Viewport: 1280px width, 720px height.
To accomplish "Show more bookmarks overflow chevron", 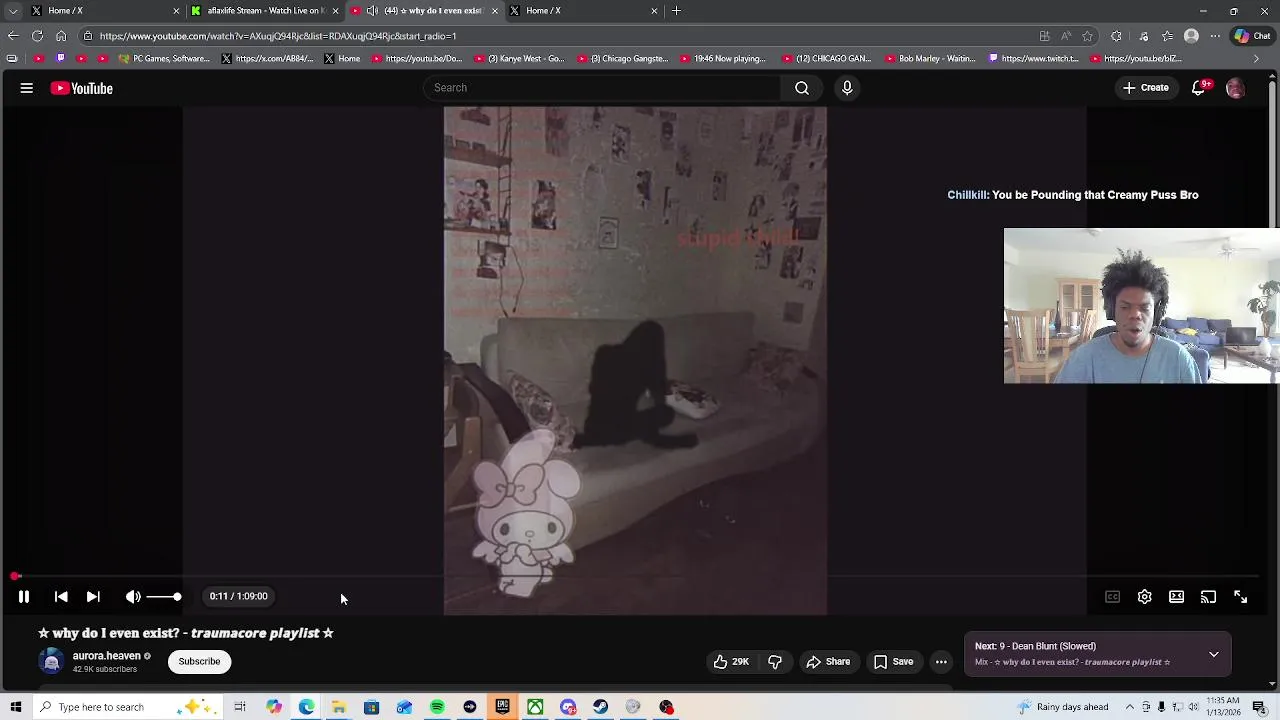I will [1257, 59].
